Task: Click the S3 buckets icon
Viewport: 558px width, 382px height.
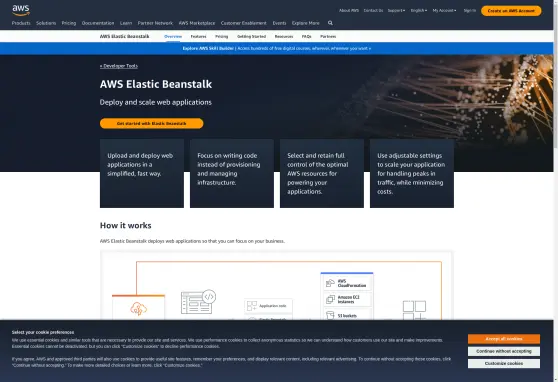Action: click(x=330, y=315)
